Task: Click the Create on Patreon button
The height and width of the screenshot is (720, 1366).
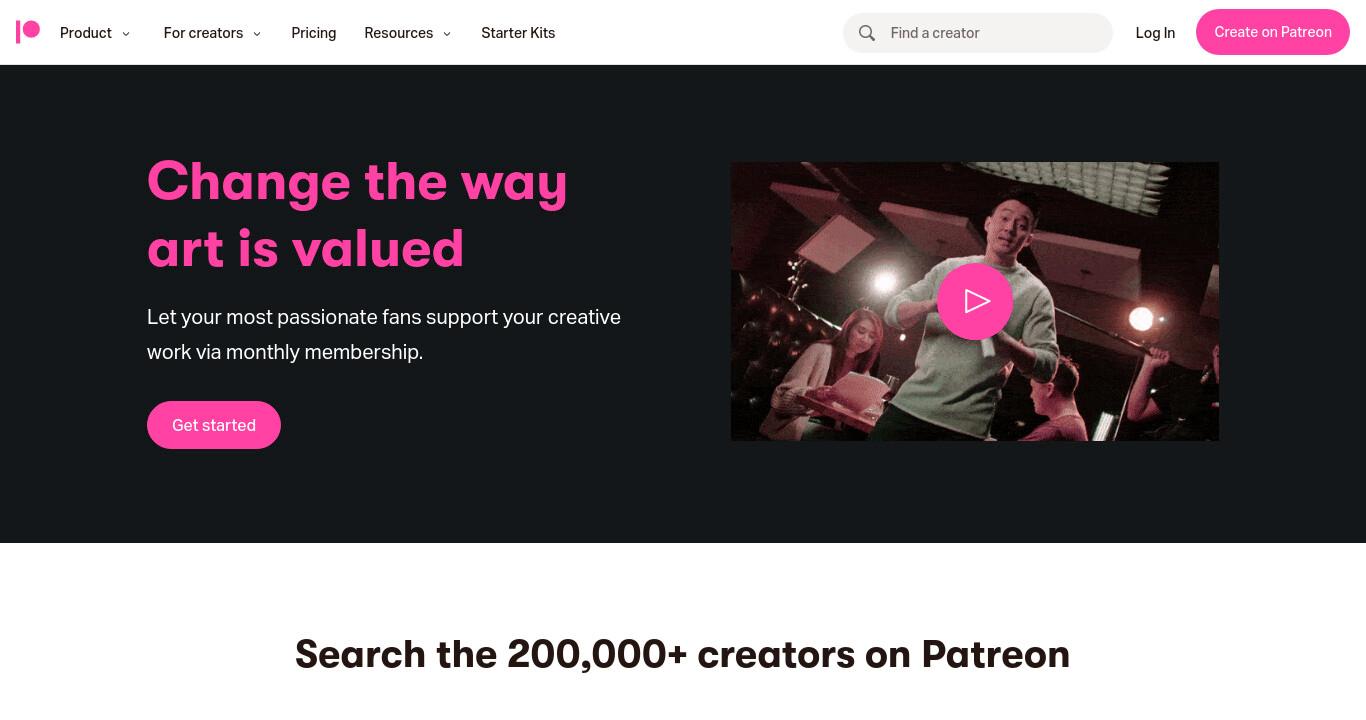Action: tap(1273, 32)
